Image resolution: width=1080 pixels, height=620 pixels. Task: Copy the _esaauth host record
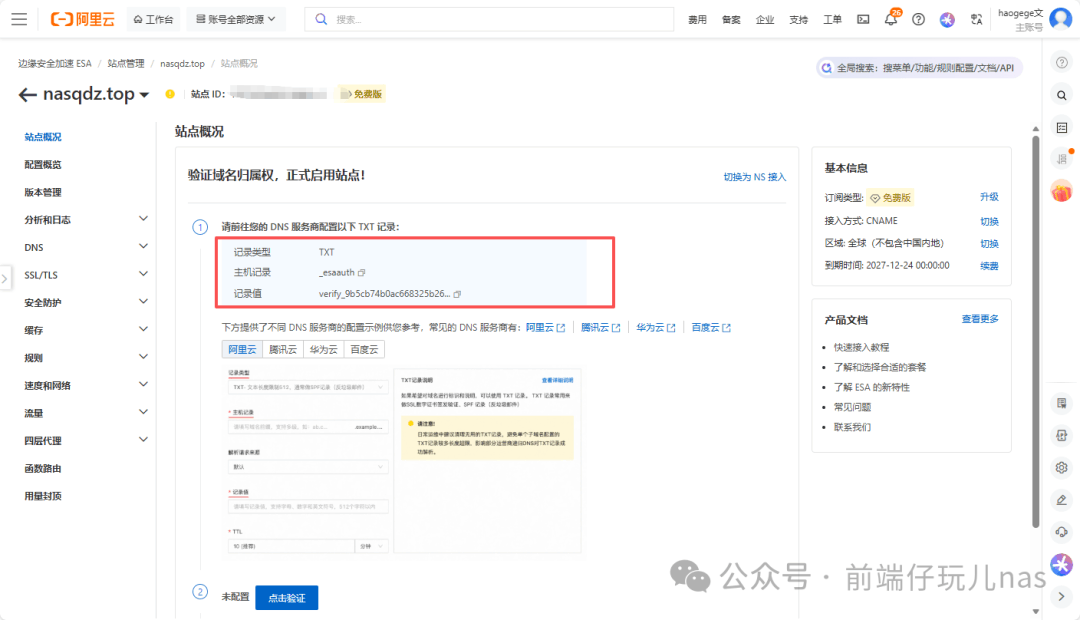[362, 272]
